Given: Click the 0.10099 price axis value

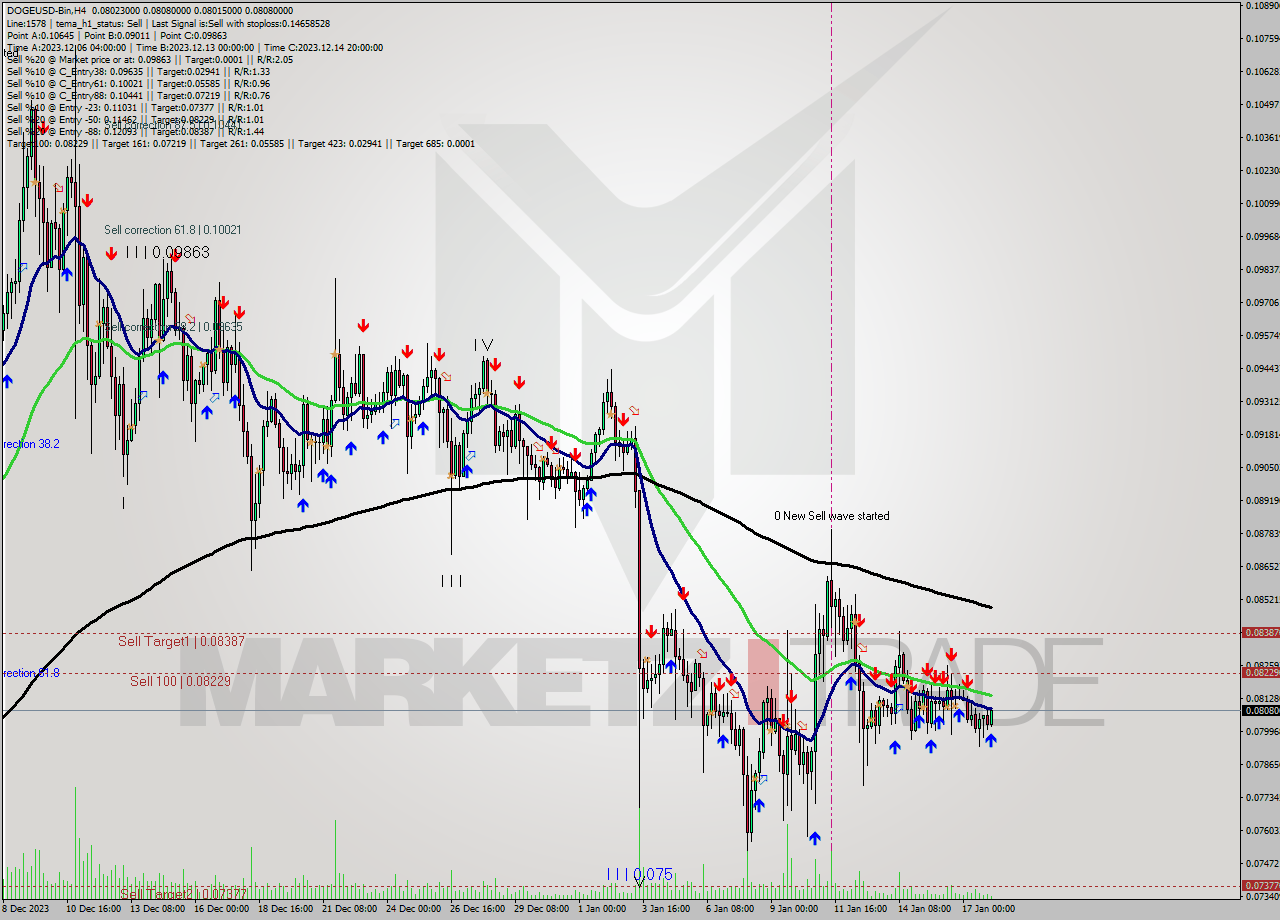Looking at the screenshot, I should coord(1262,203).
